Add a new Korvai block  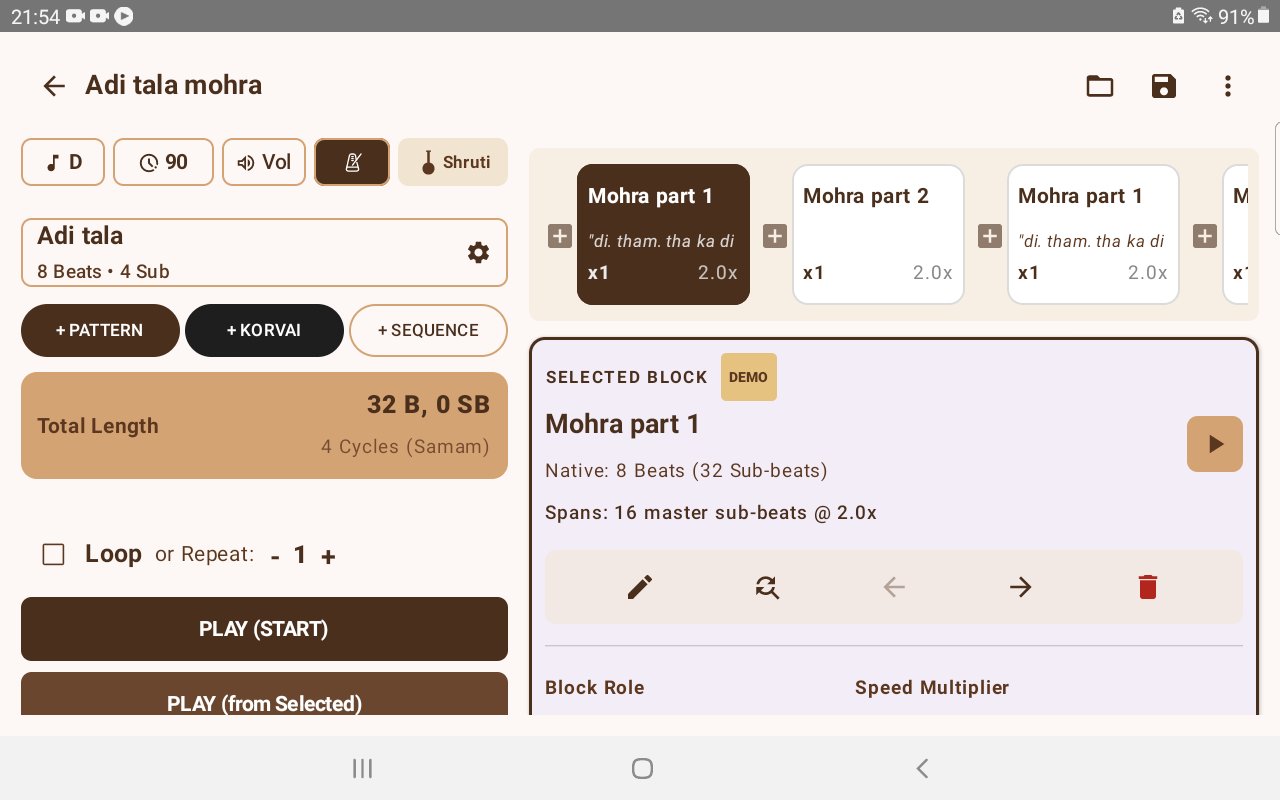(264, 330)
